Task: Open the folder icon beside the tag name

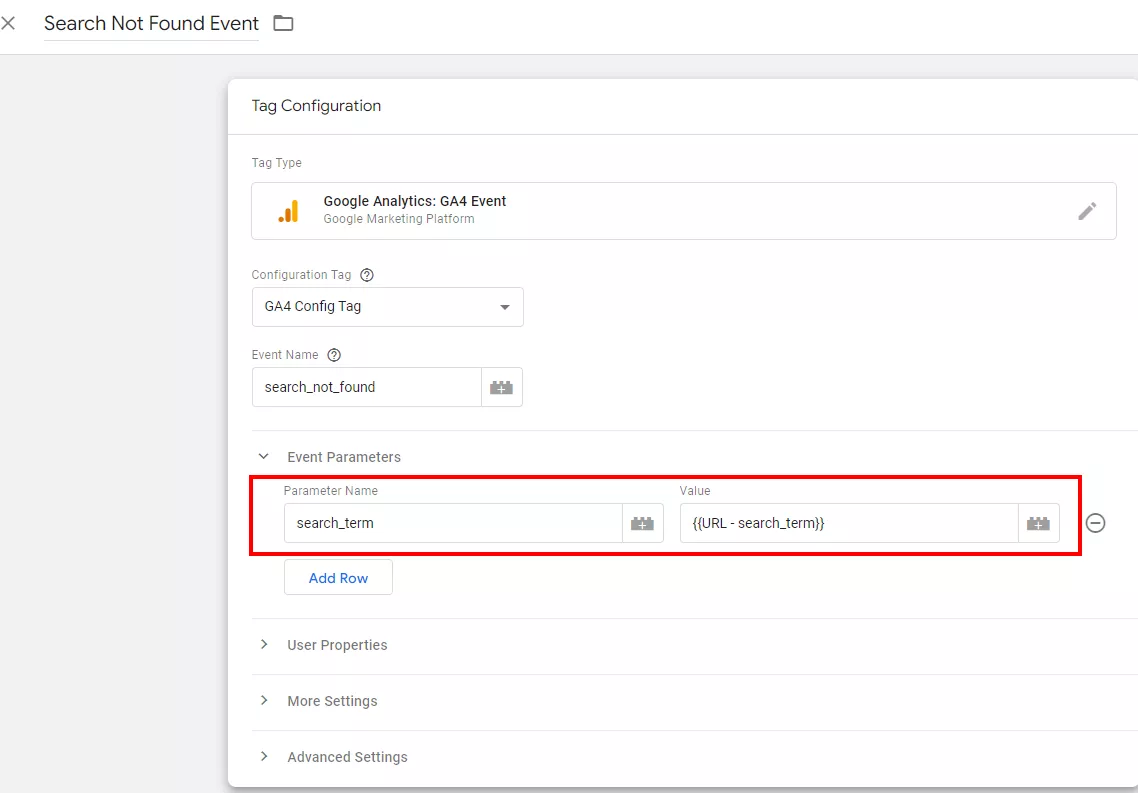Action: (x=283, y=23)
